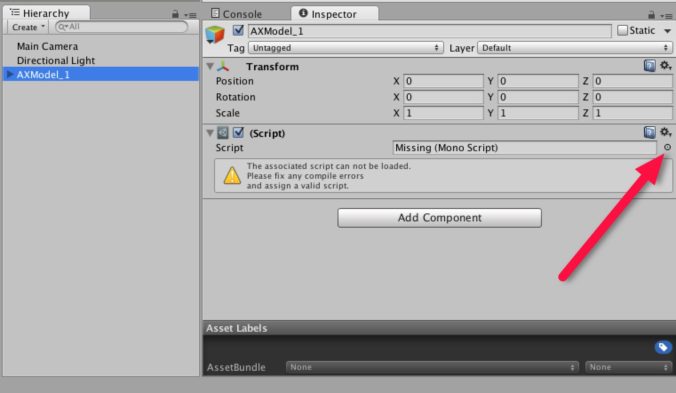Screen dimensions: 676x393
Task: Open the Script component gear menu
Action: click(x=666, y=132)
